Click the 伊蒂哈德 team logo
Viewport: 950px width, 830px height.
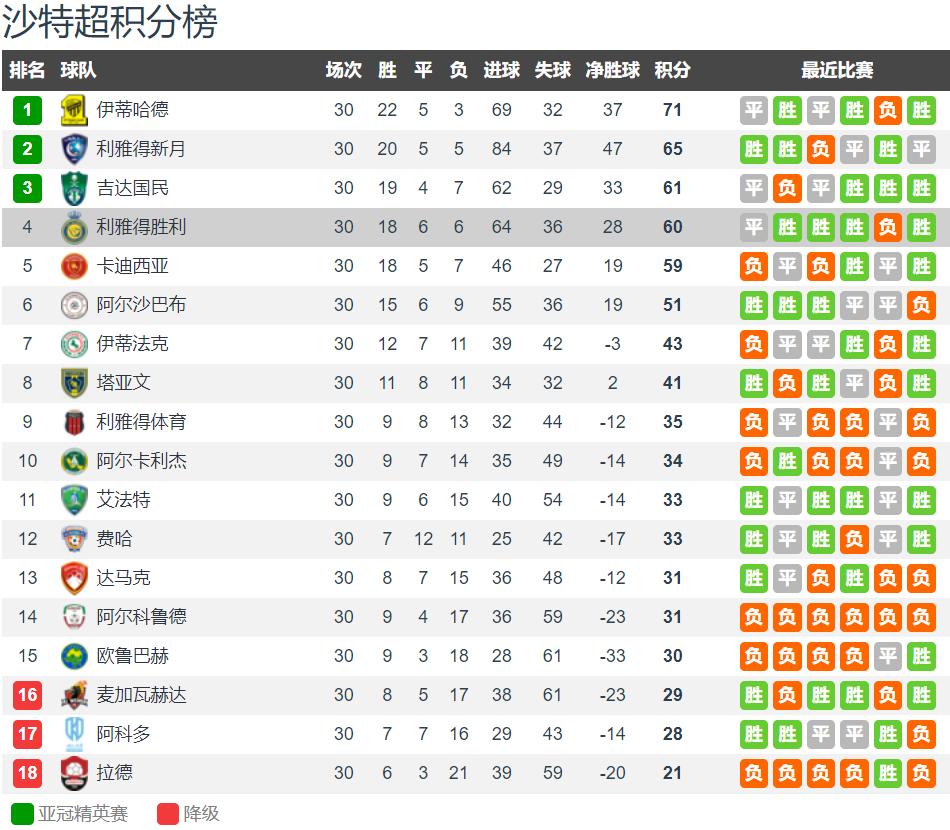74,110
